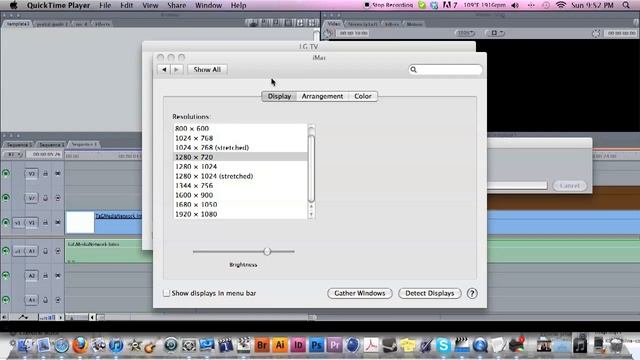
Task: Open the volume menu bar icon
Action: (x=515, y=5)
